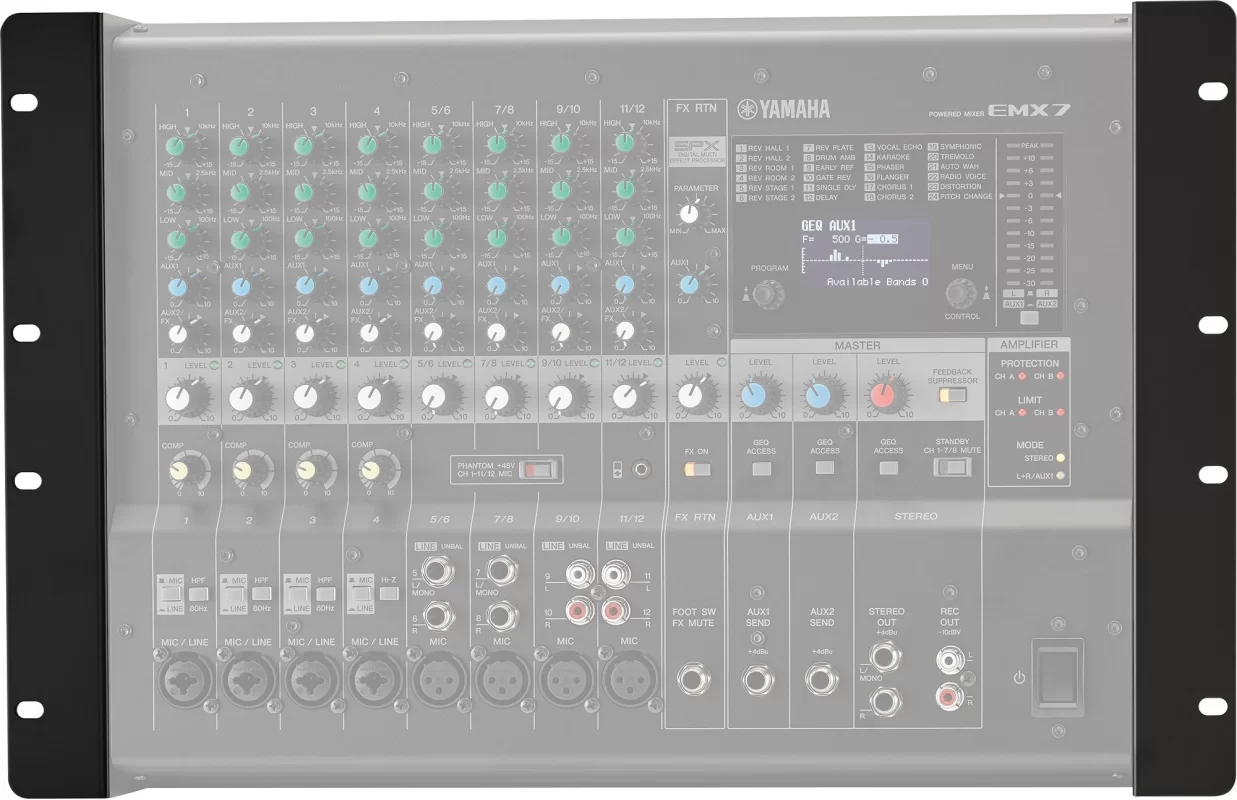Click AUX1 GEQ ACCESS button
1237x800 pixels.
tap(761, 468)
